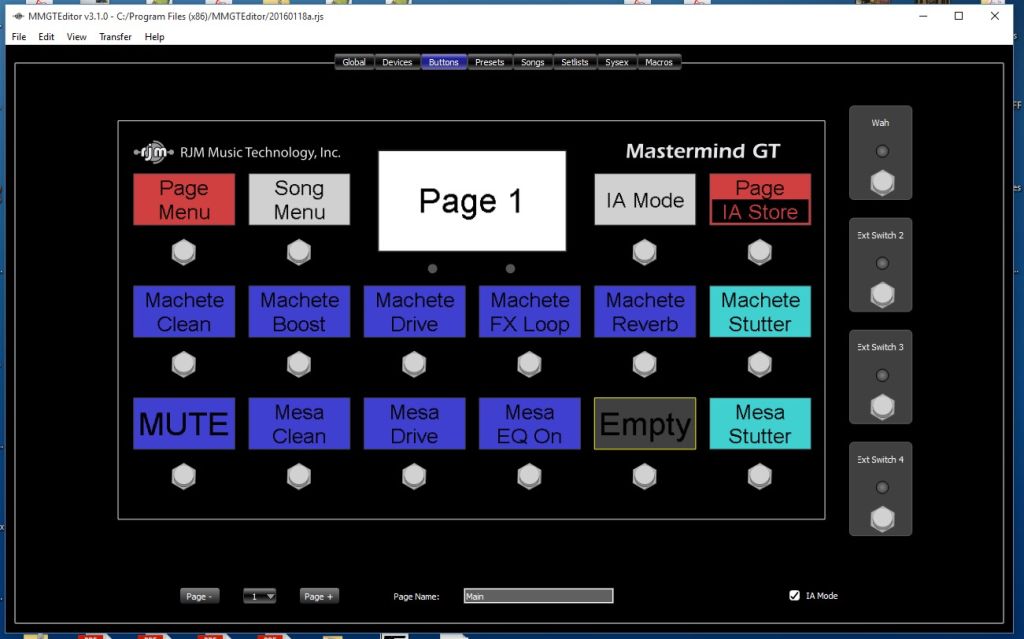The height and width of the screenshot is (639, 1024).
Task: Open the page number dropdown
Action: [x=259, y=596]
